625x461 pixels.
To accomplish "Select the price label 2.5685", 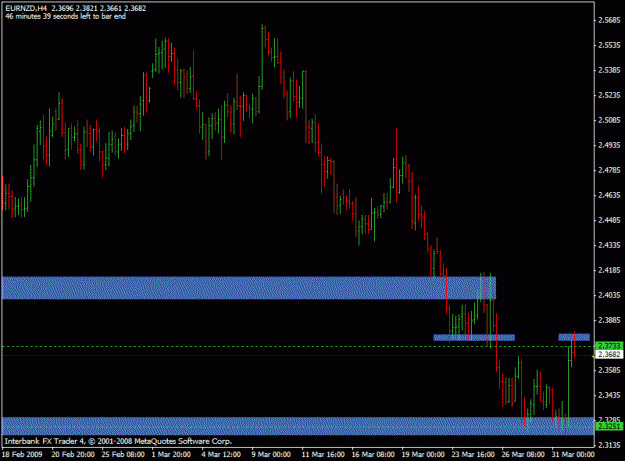I will coord(609,20).
